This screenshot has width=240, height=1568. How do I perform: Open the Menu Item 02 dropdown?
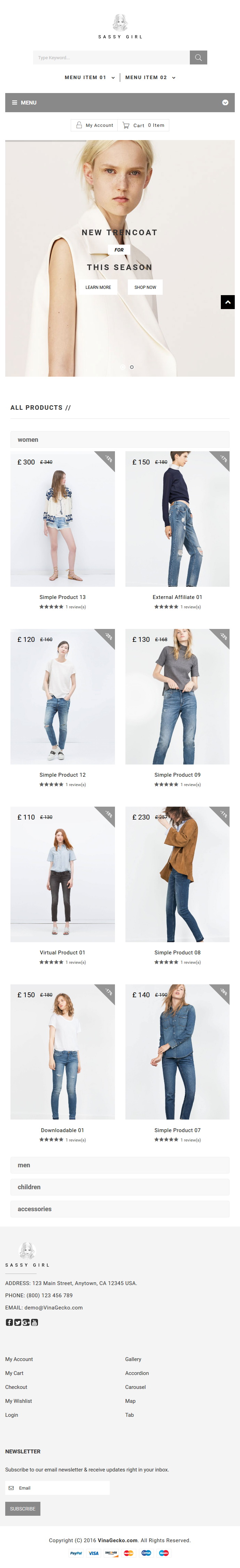(150, 78)
